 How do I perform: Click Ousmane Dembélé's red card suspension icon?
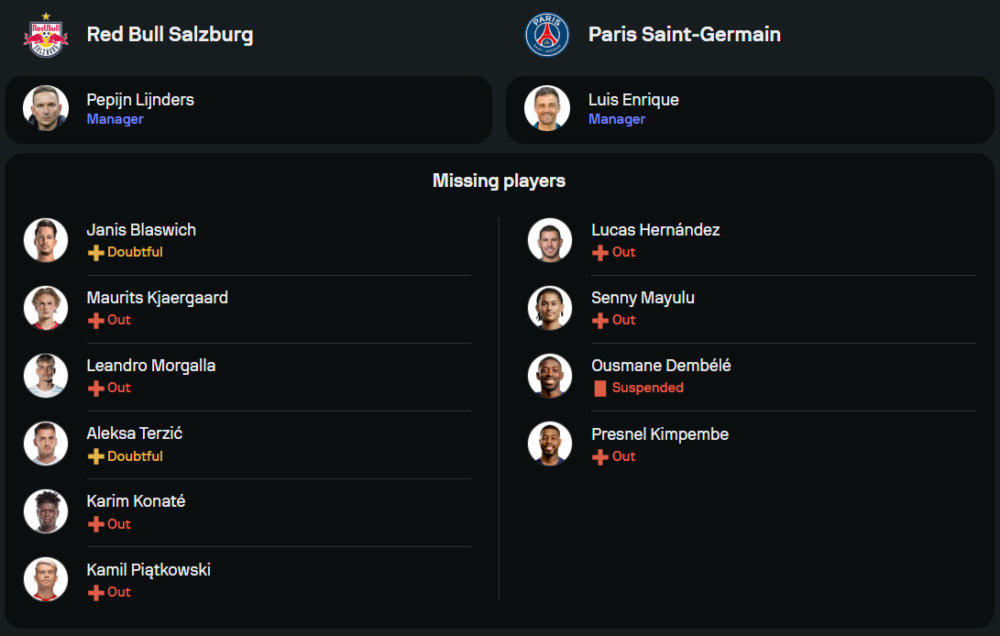click(600, 388)
